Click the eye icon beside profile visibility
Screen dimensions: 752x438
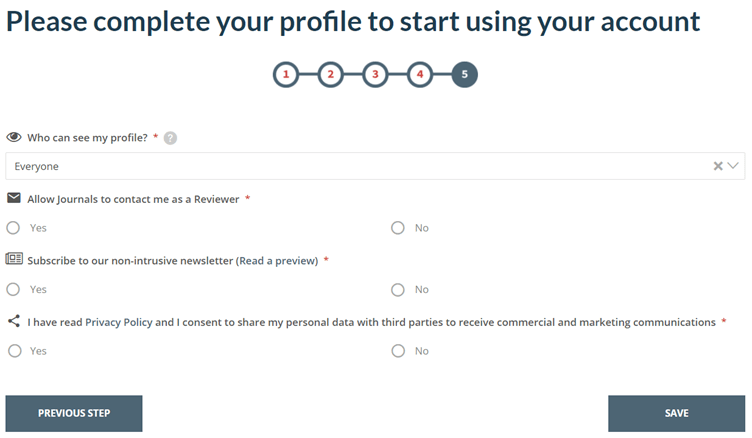tap(14, 138)
